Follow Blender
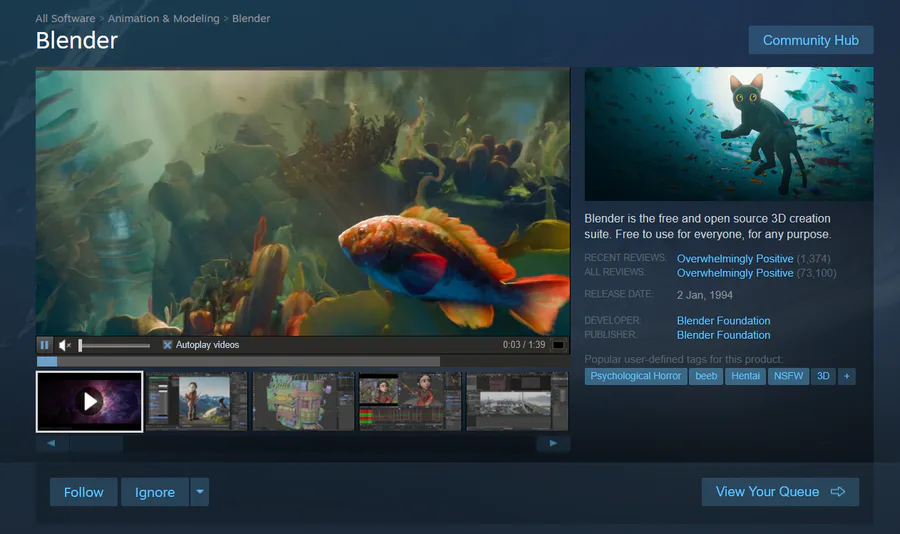Screen dimensions: 900x534 click(x=84, y=492)
